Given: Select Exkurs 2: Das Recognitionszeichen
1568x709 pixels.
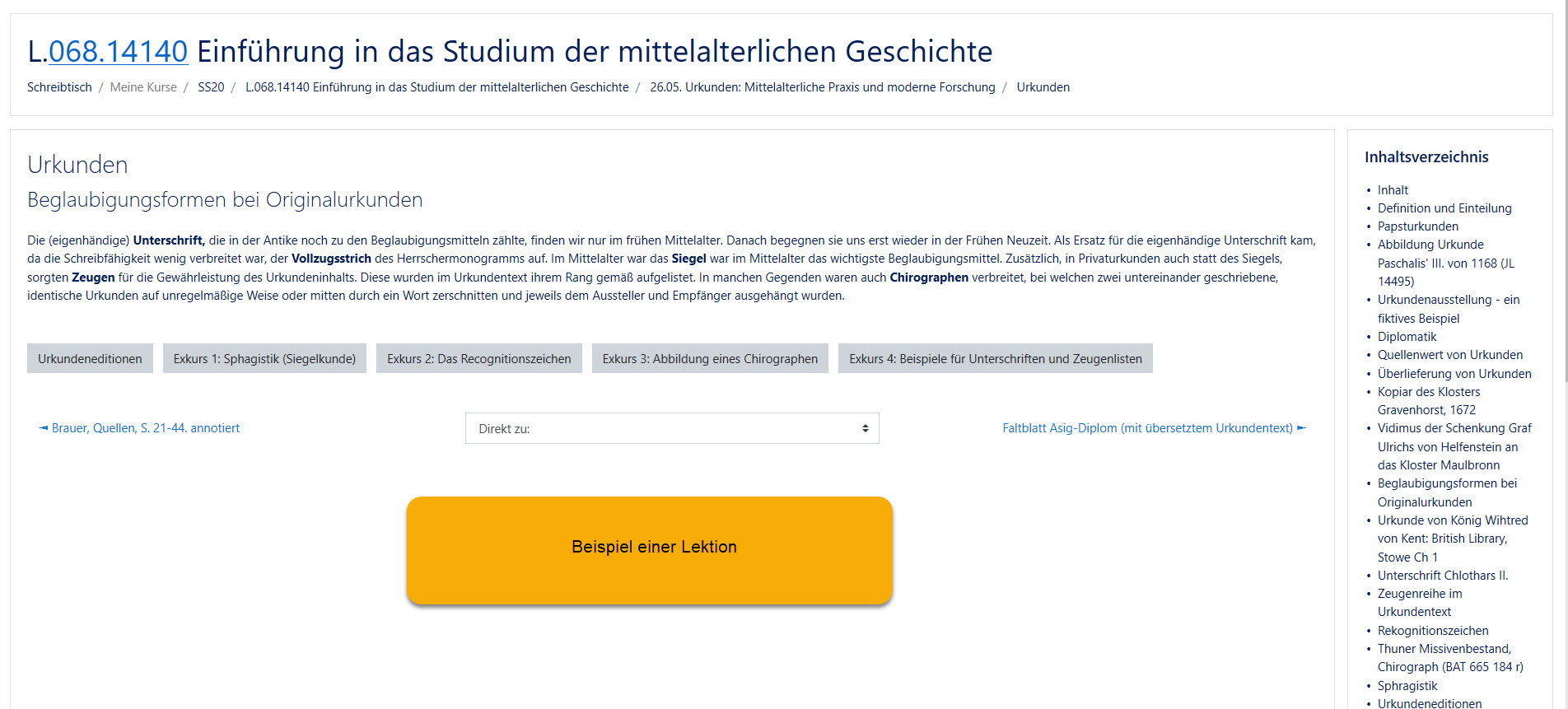Looking at the screenshot, I should (478, 359).
